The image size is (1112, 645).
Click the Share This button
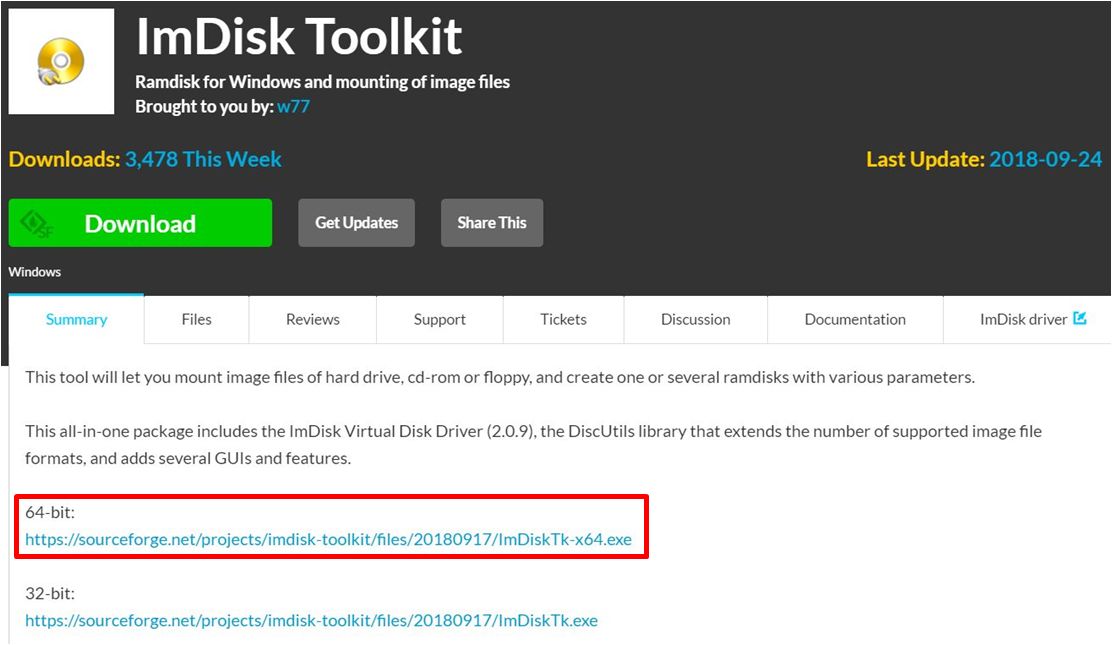click(x=491, y=223)
